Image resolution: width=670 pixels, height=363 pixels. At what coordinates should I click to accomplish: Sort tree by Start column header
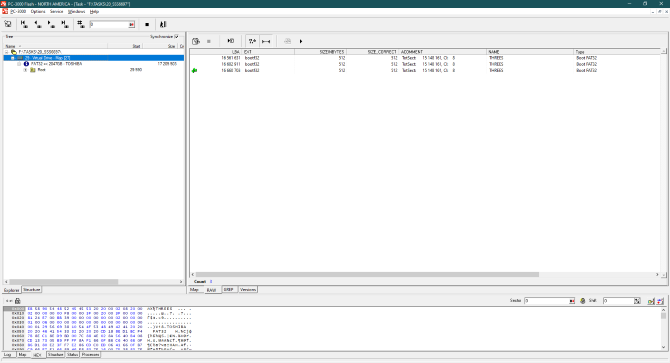[x=125, y=46]
